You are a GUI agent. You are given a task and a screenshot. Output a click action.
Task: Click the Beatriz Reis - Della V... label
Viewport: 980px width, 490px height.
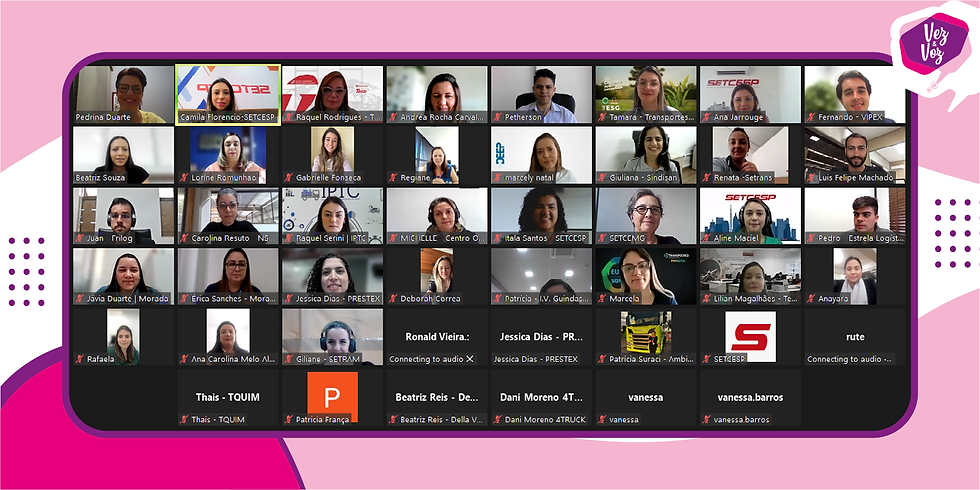pyautogui.click(x=442, y=420)
